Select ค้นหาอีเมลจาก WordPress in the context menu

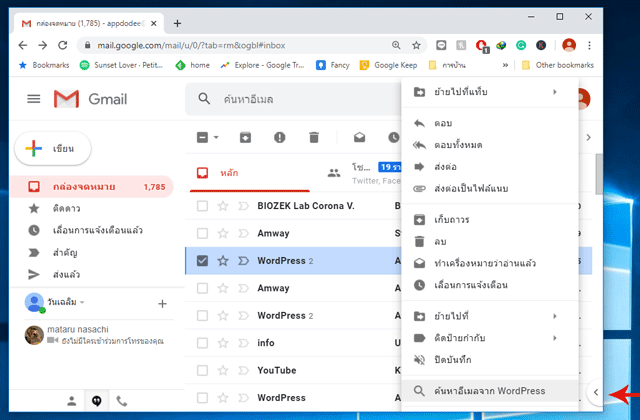(490, 391)
